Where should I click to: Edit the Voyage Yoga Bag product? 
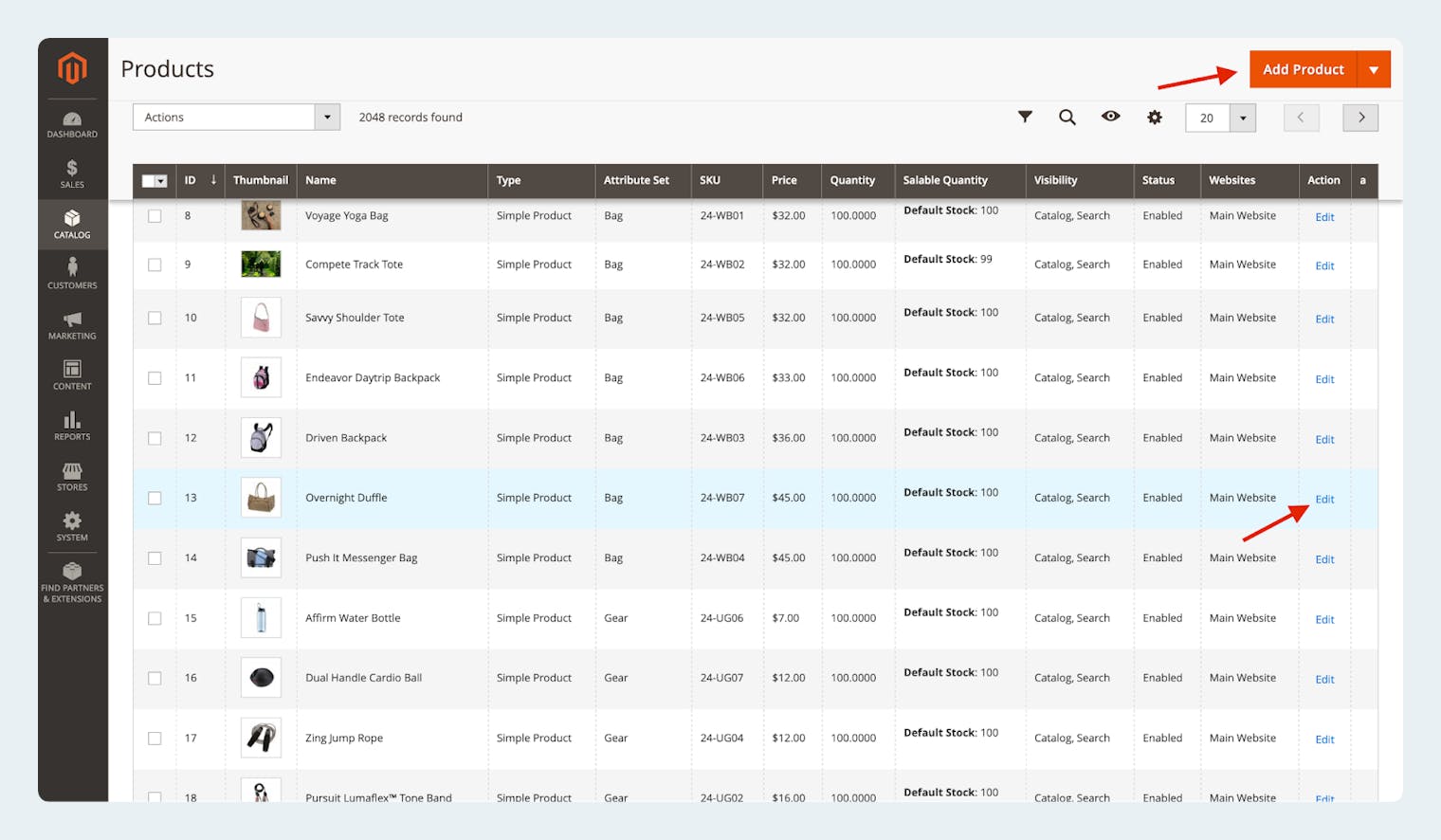1324,217
